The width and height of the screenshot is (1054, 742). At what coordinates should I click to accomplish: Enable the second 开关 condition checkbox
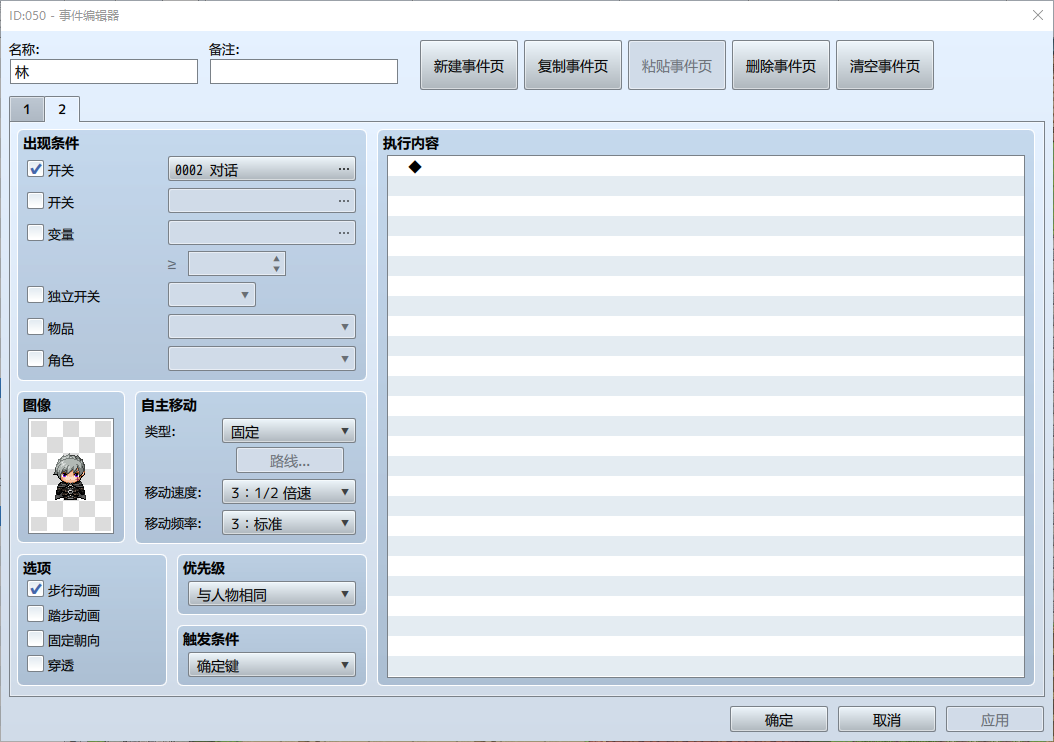click(x=36, y=200)
